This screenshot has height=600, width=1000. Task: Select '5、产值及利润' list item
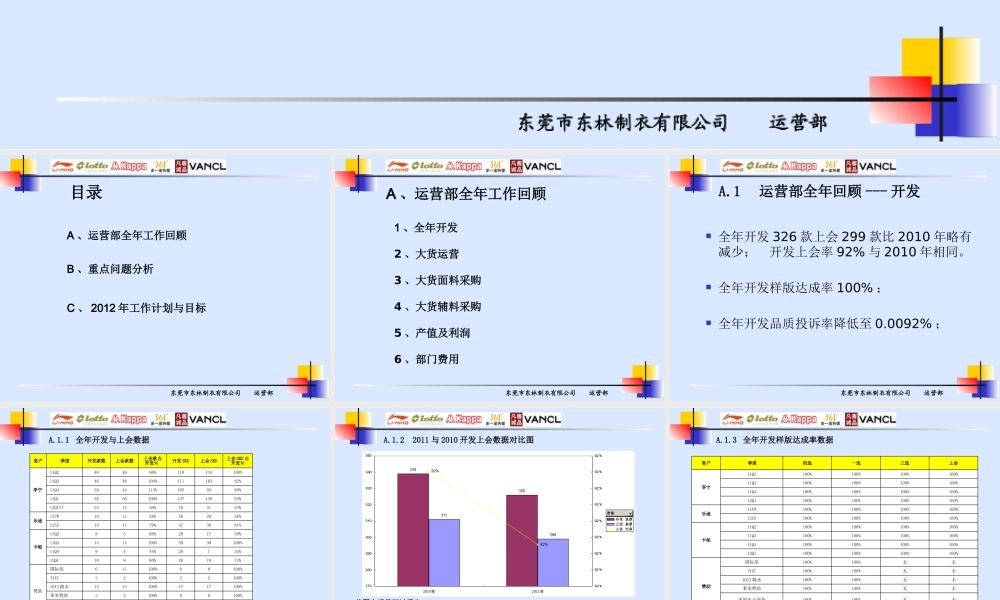tap(432, 333)
